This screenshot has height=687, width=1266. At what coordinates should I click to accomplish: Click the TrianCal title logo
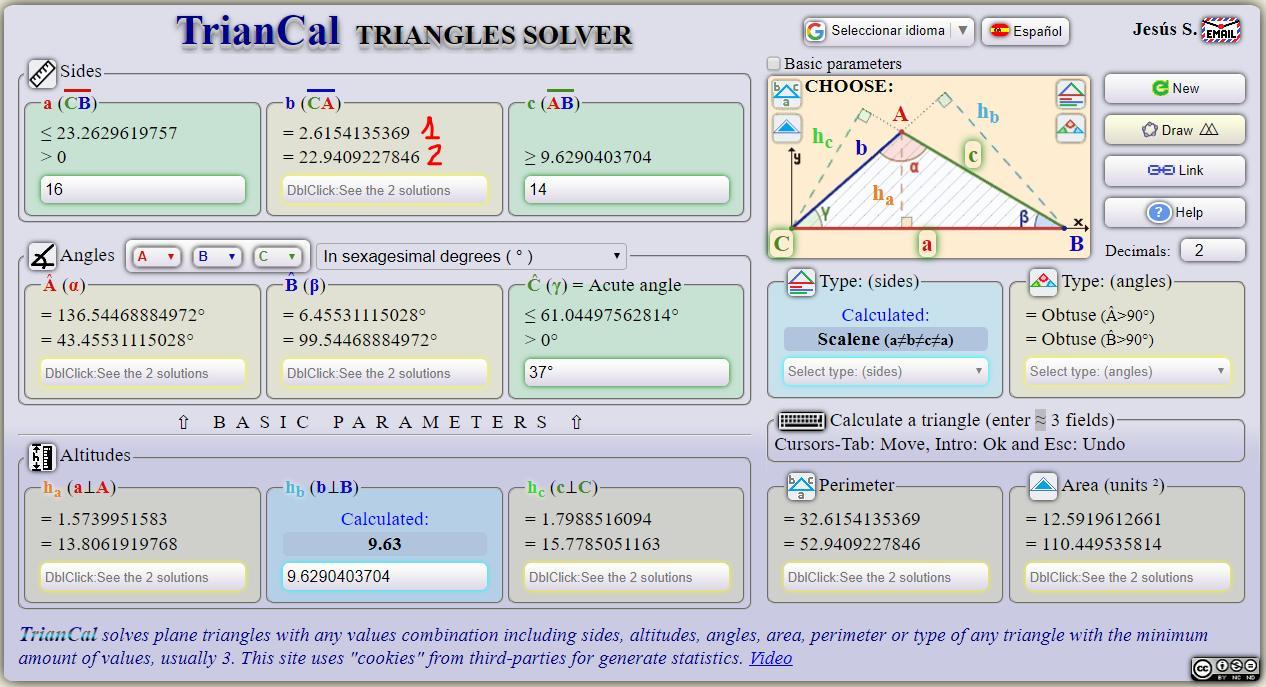(258, 31)
